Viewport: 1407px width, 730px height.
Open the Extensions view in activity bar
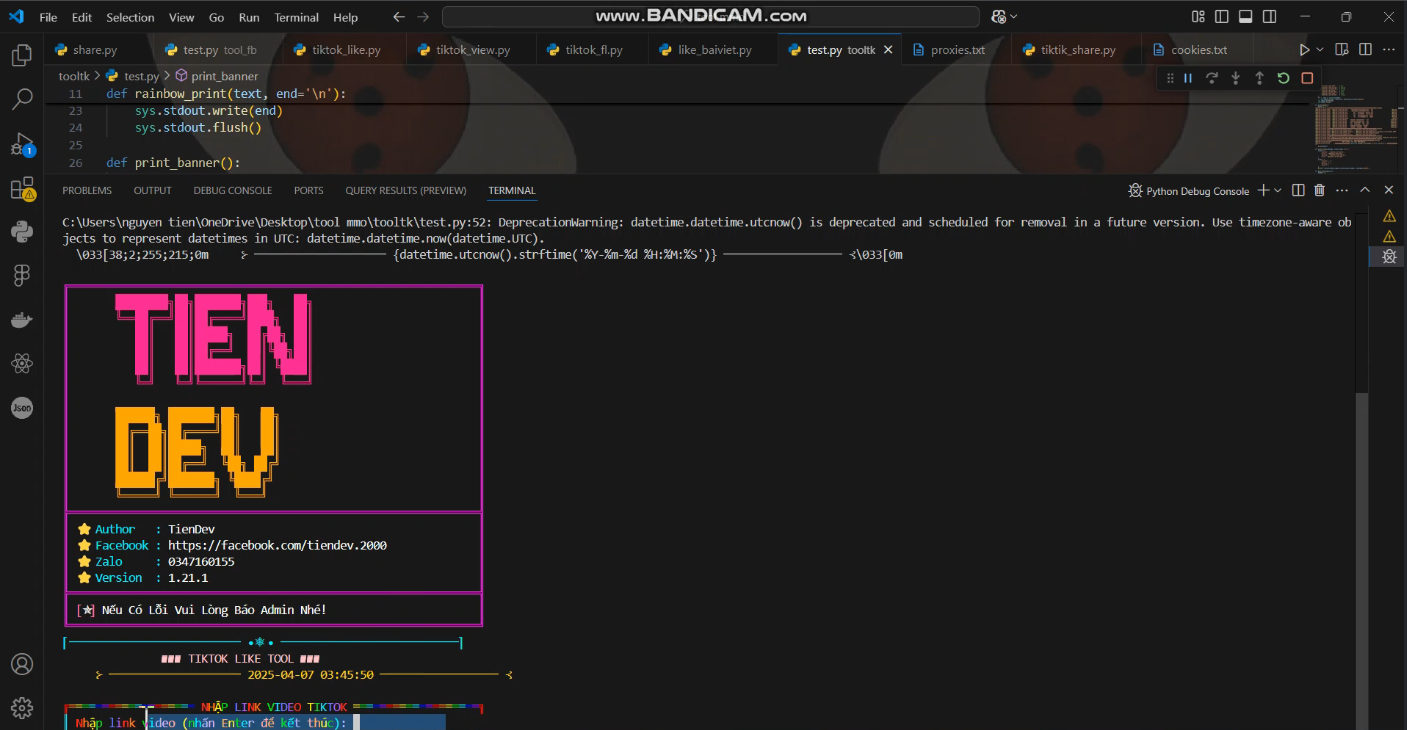21,189
